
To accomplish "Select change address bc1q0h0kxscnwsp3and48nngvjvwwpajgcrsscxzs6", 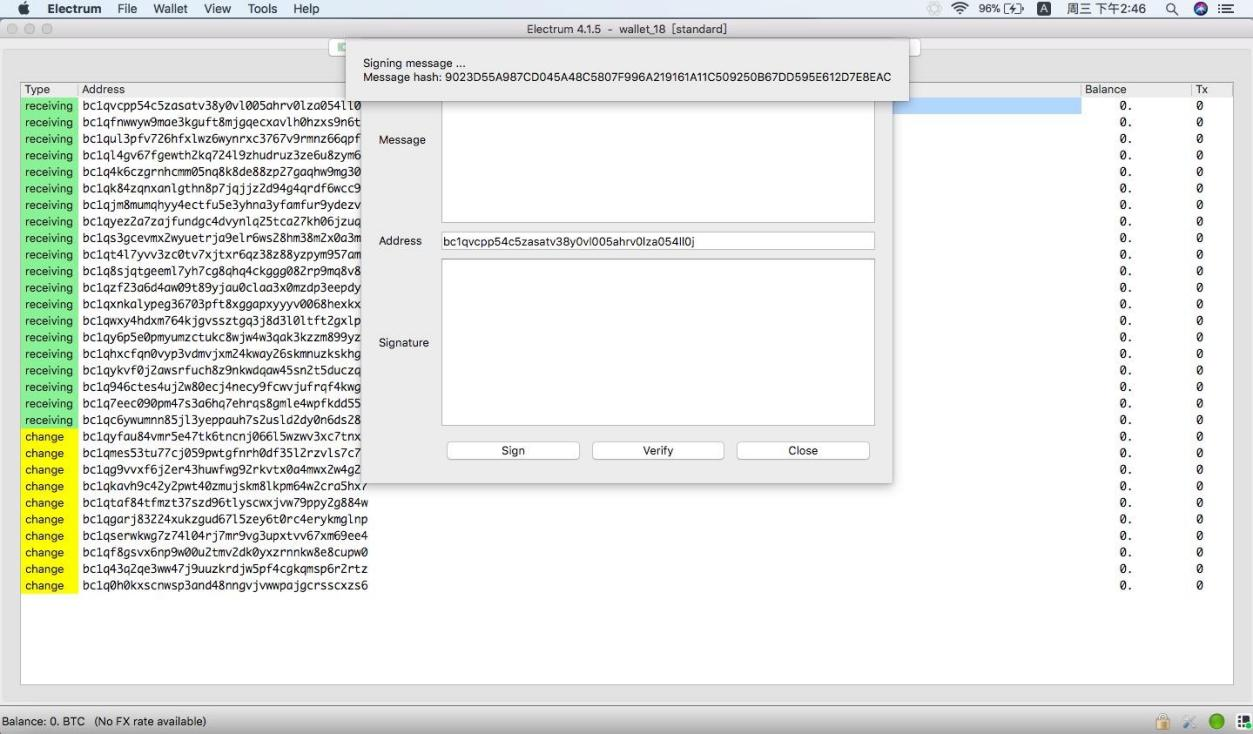I will tap(225, 585).
